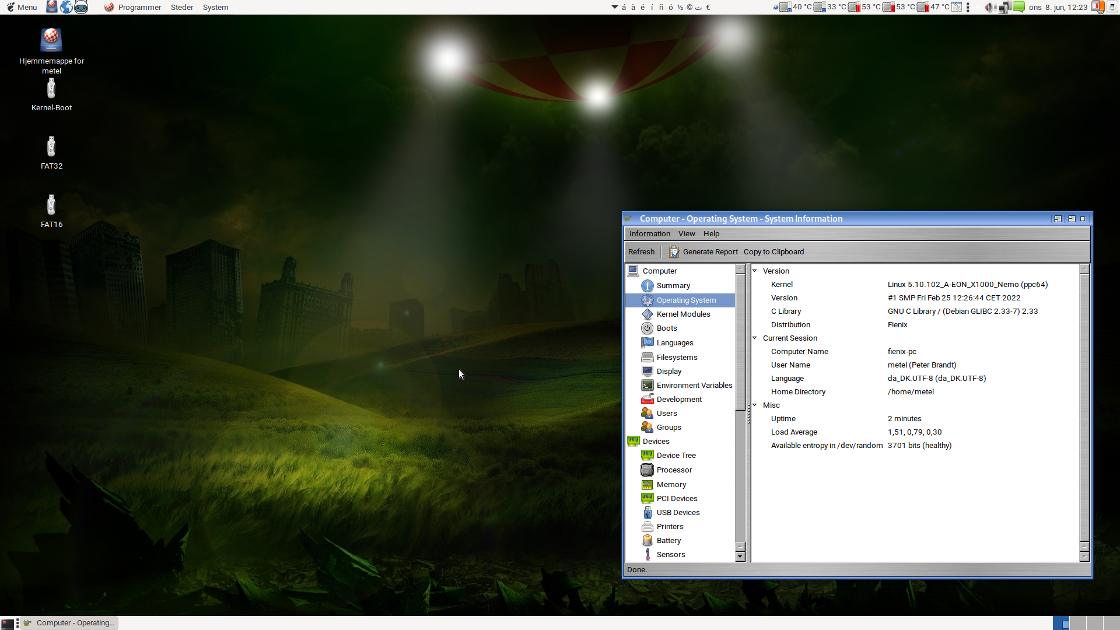Click the Refresh button

pos(641,252)
